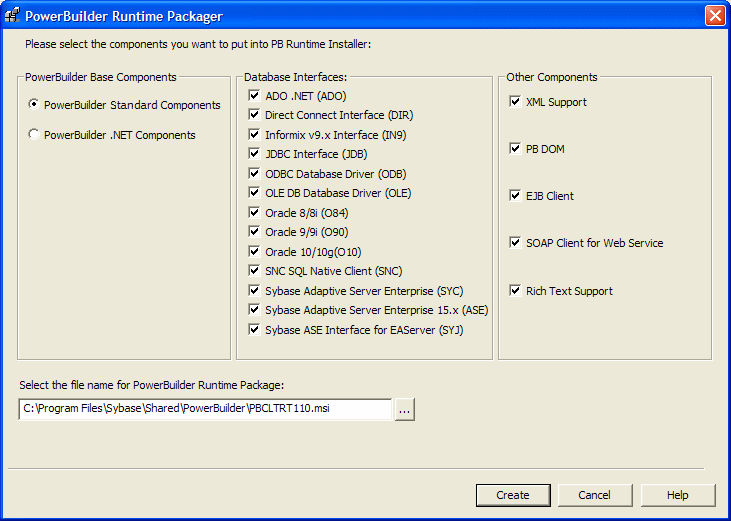Image resolution: width=731 pixels, height=521 pixels.
Task: Toggle OLE DB Database Driver (OLE)
Action: (x=254, y=193)
